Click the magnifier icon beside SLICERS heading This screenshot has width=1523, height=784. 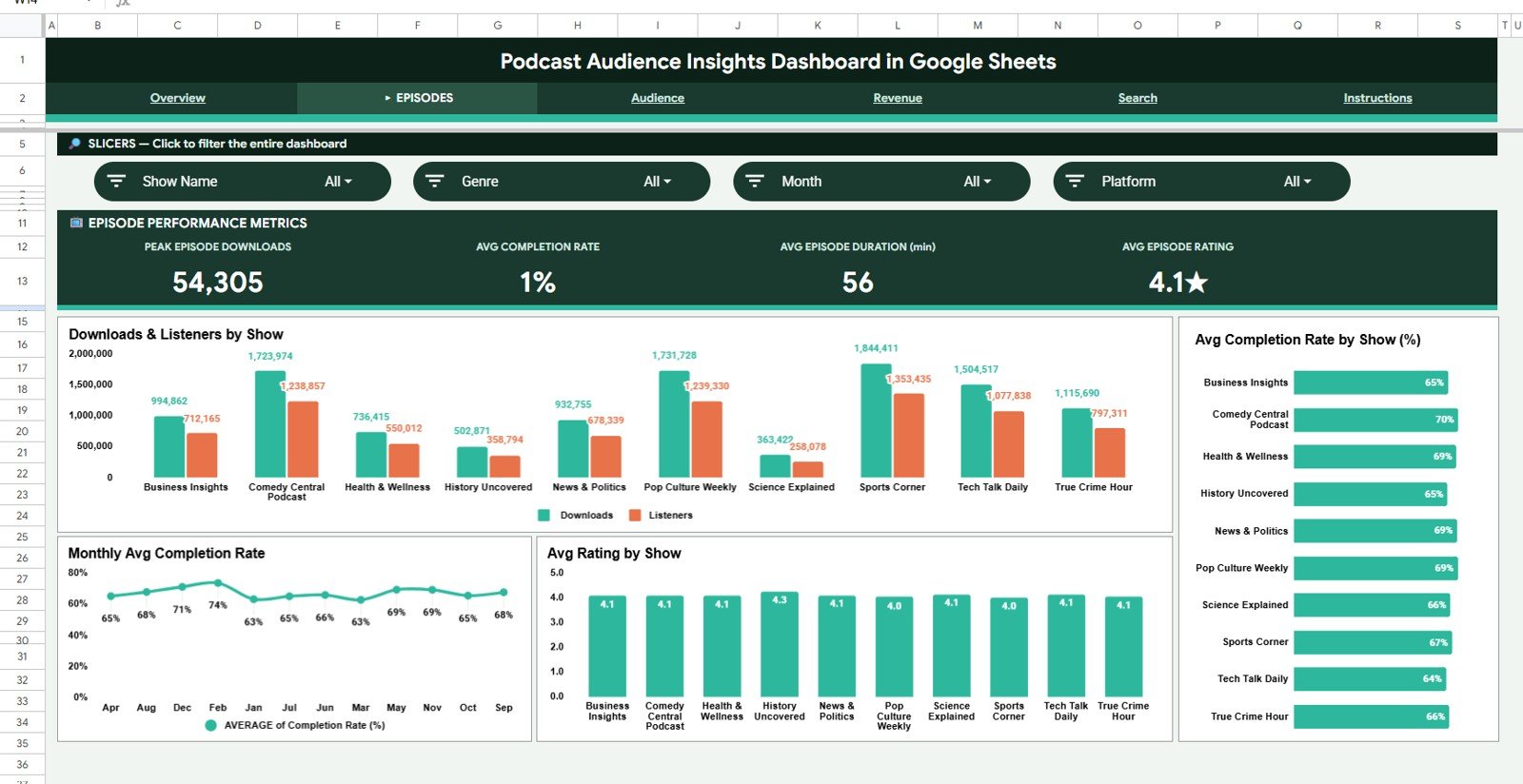74,144
